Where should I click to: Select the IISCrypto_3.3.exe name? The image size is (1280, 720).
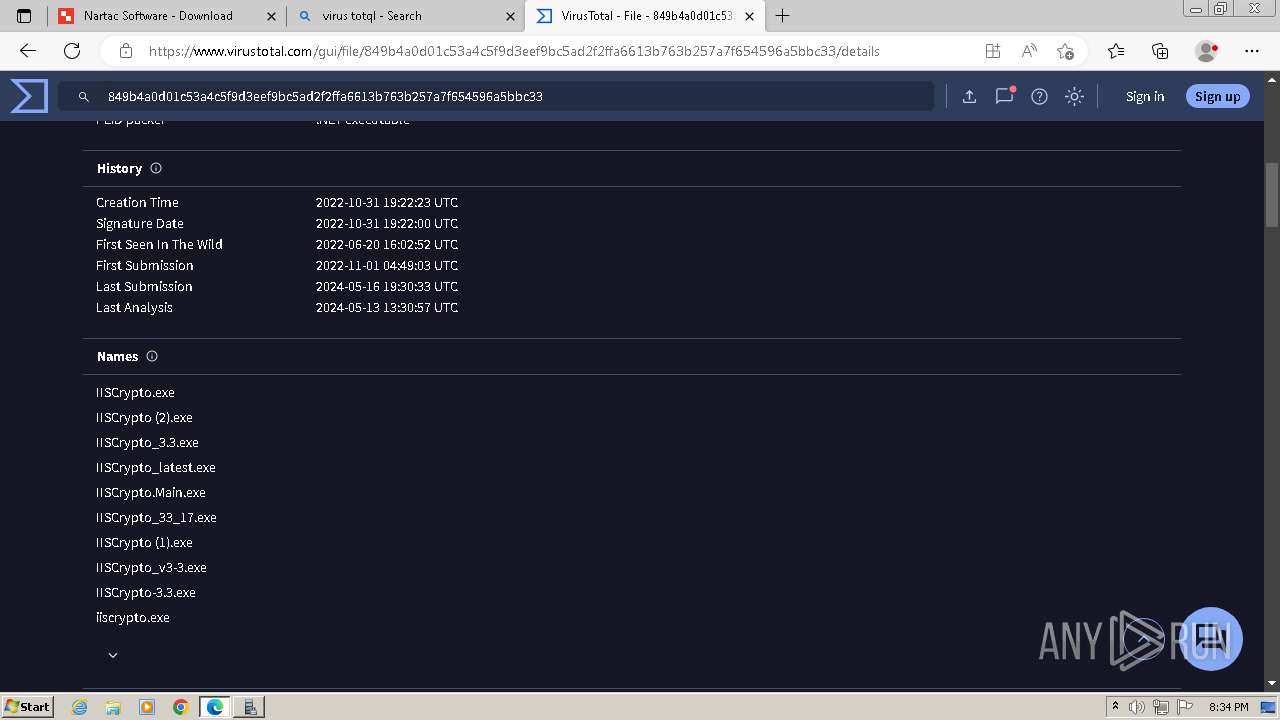click(x=147, y=442)
